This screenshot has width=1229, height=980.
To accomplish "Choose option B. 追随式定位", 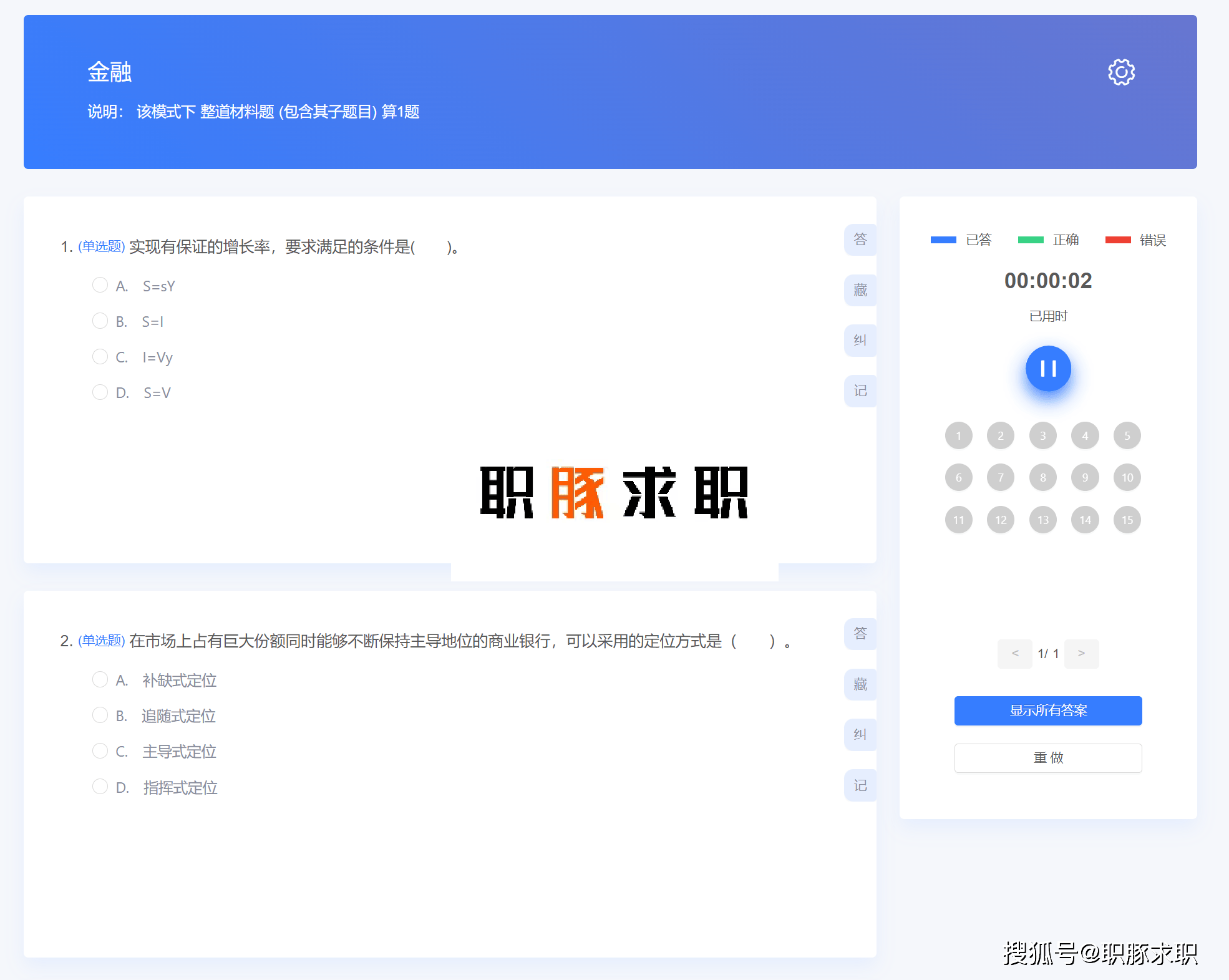I will click(100, 716).
